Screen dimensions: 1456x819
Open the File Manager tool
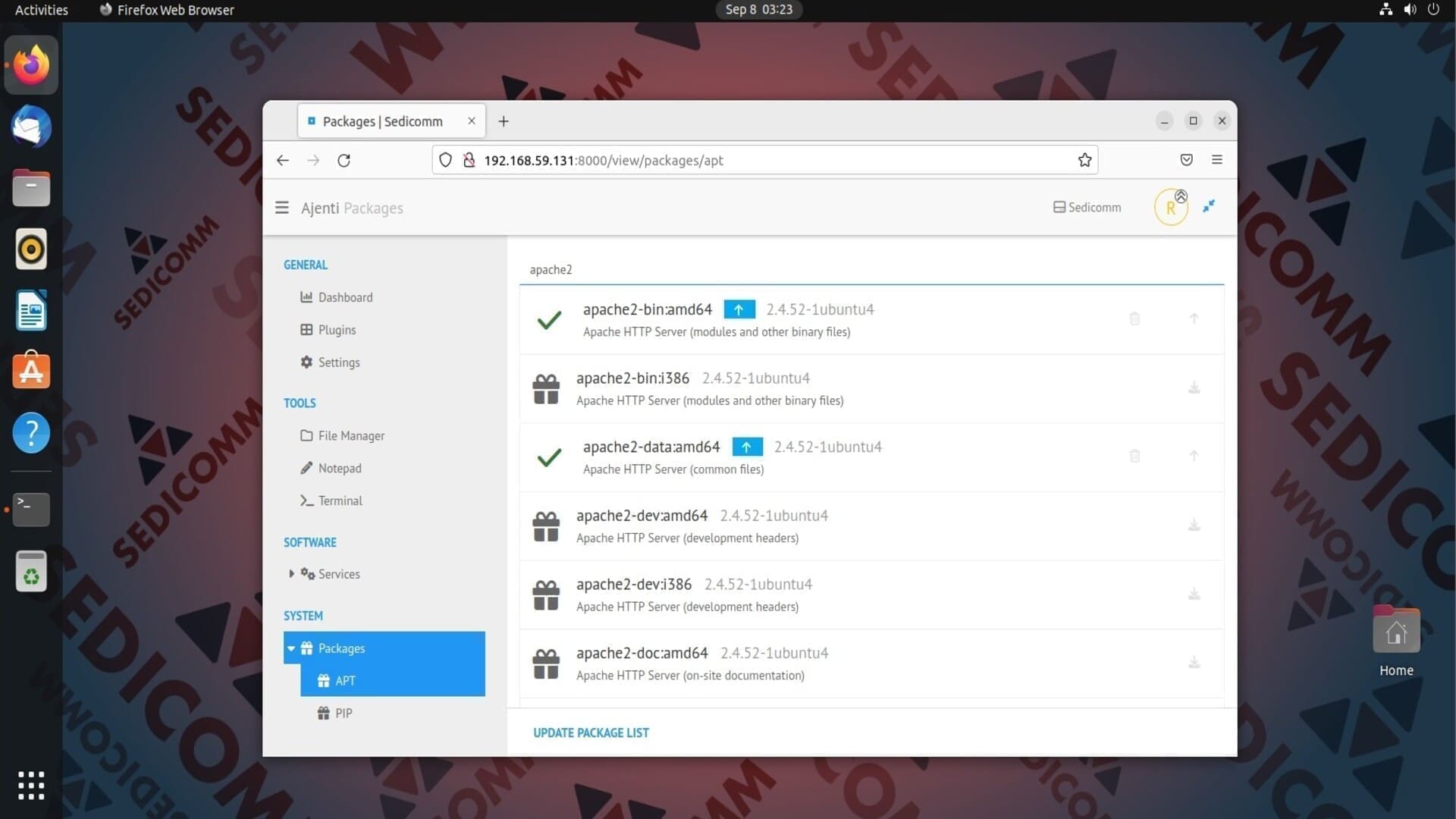[350, 436]
